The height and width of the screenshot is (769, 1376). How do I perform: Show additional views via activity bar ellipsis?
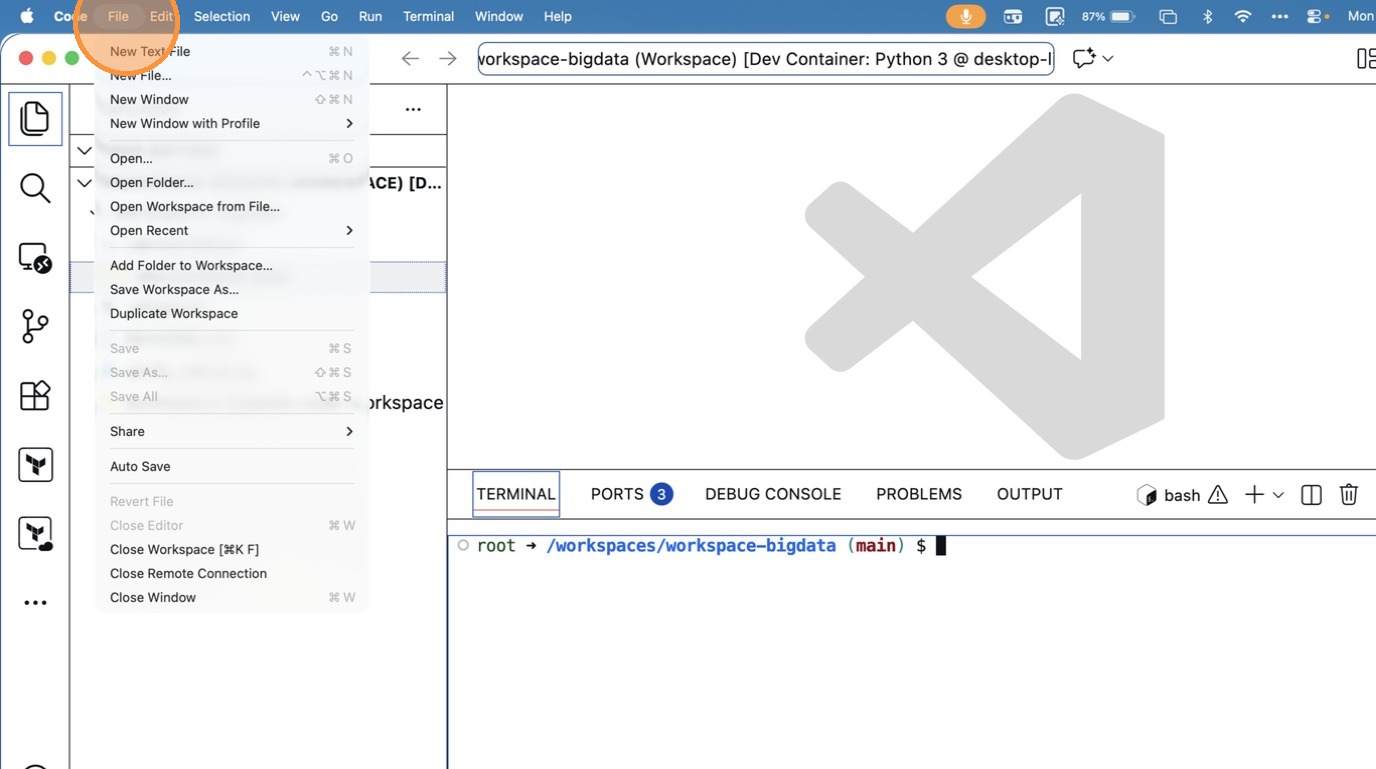35,603
